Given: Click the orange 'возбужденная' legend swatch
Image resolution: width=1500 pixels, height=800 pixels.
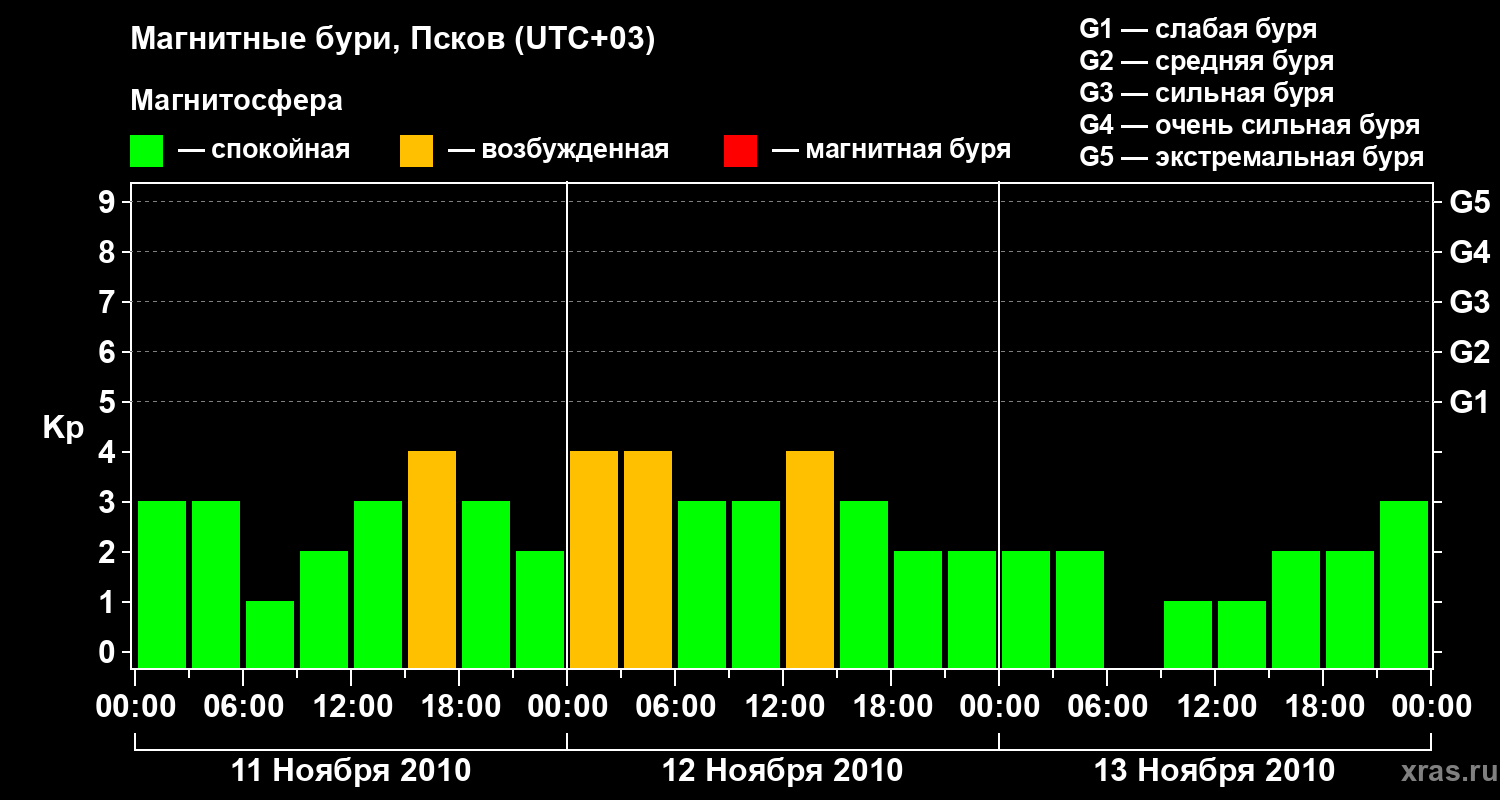Looking at the screenshot, I should click(x=416, y=151).
